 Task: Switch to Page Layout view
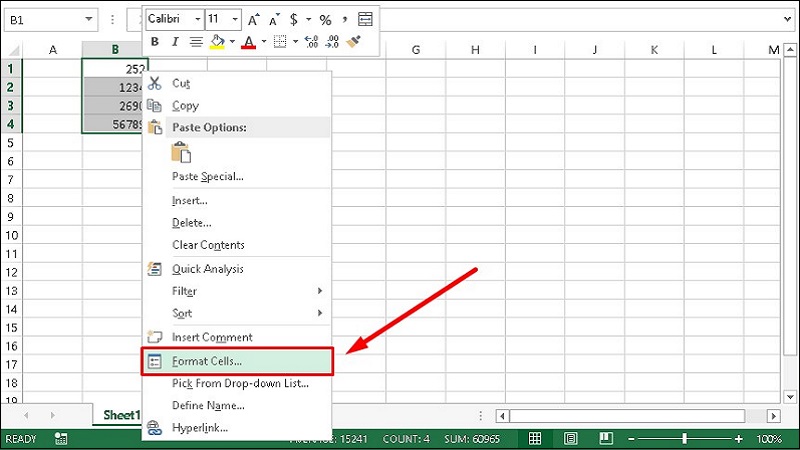570,438
